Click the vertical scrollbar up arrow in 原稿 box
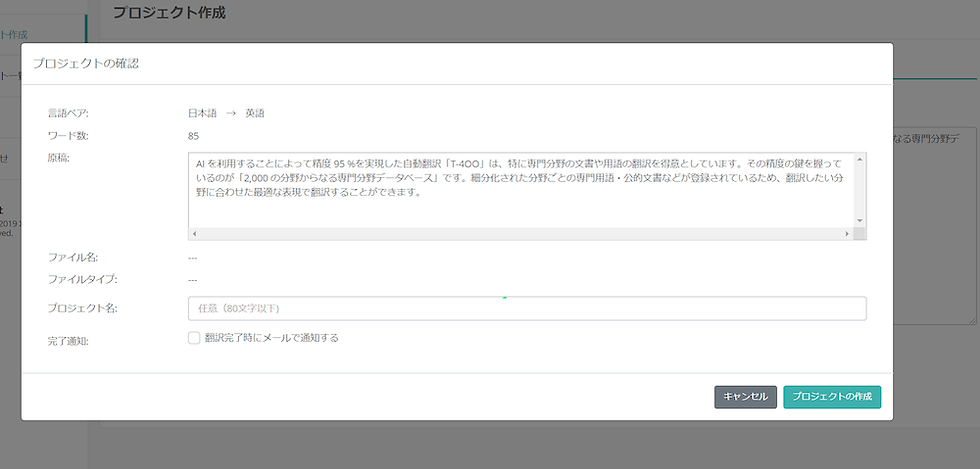The height and width of the screenshot is (469, 980). [859, 159]
